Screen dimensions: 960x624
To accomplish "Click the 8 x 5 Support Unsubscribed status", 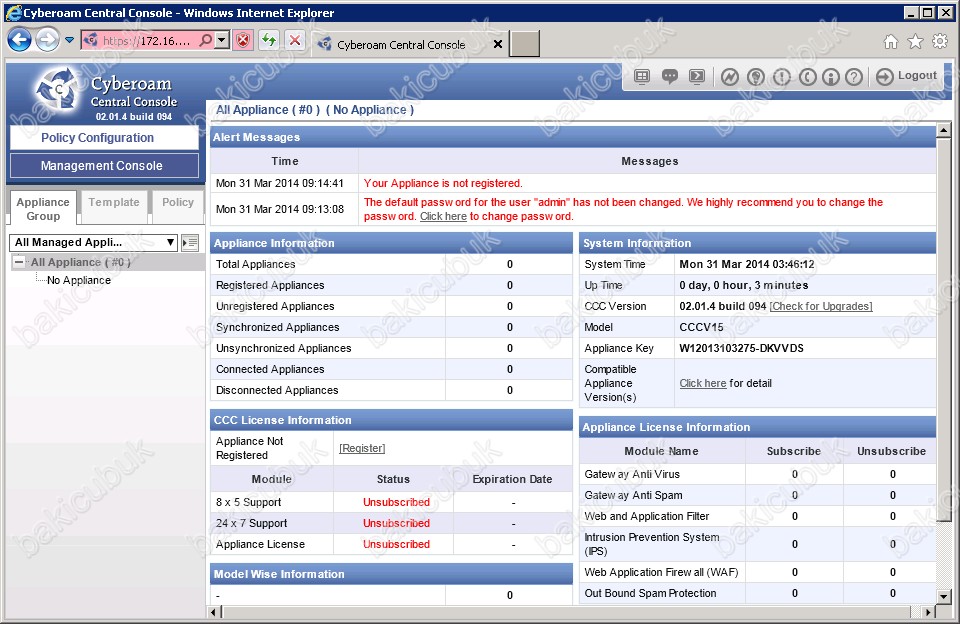I will [x=396, y=502].
